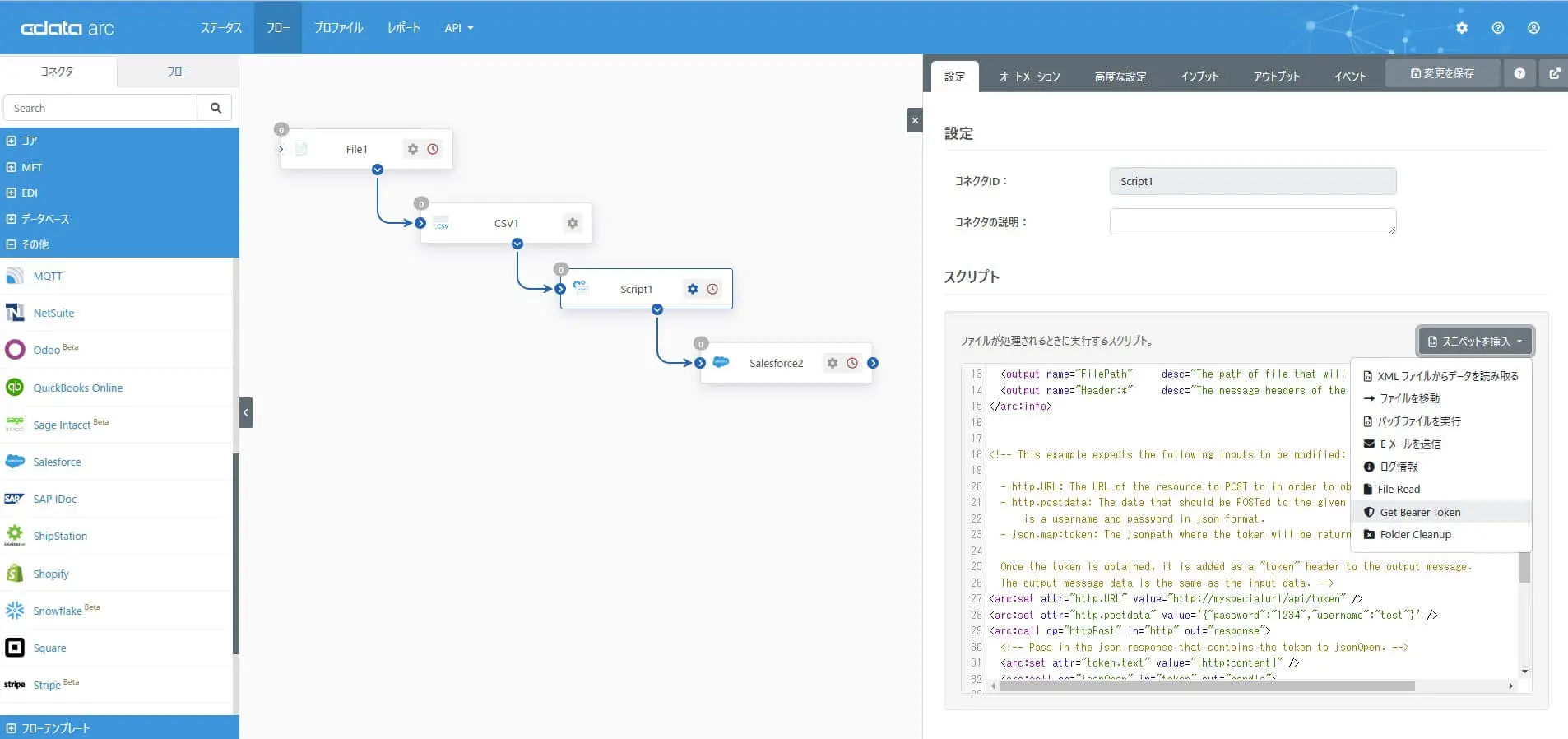
Task: Choose Get Bearer Token snippet
Action: coord(1441,512)
